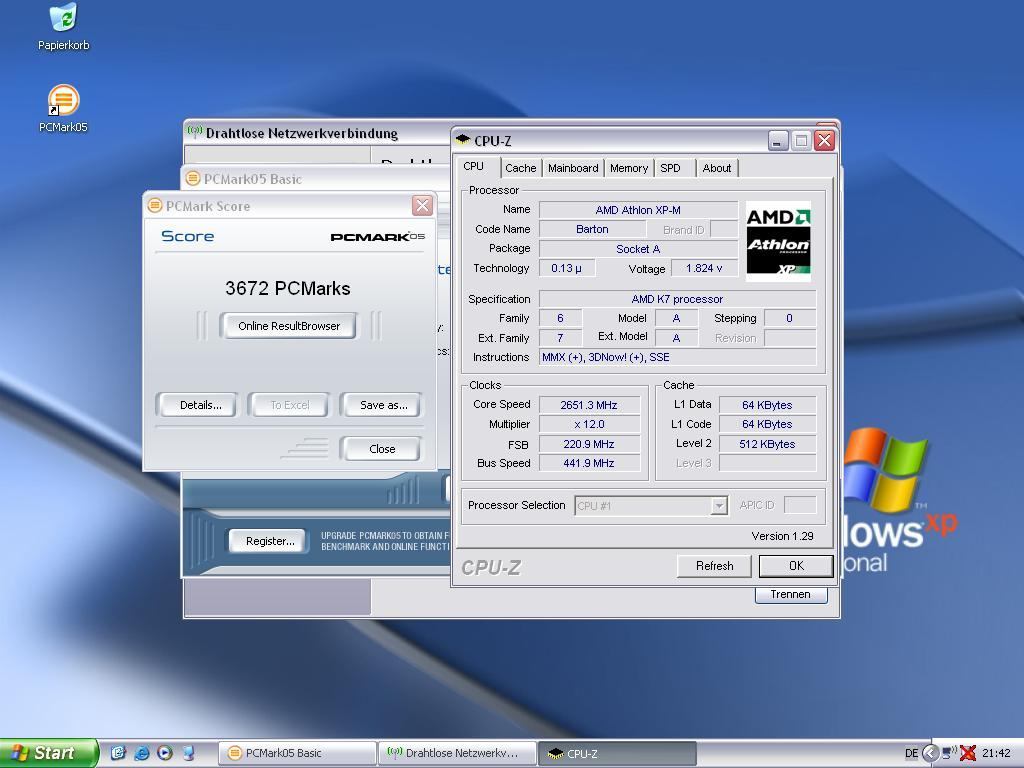Screen dimensions: 1024x768
Task: Click the Family value '6'
Action: click(560, 318)
